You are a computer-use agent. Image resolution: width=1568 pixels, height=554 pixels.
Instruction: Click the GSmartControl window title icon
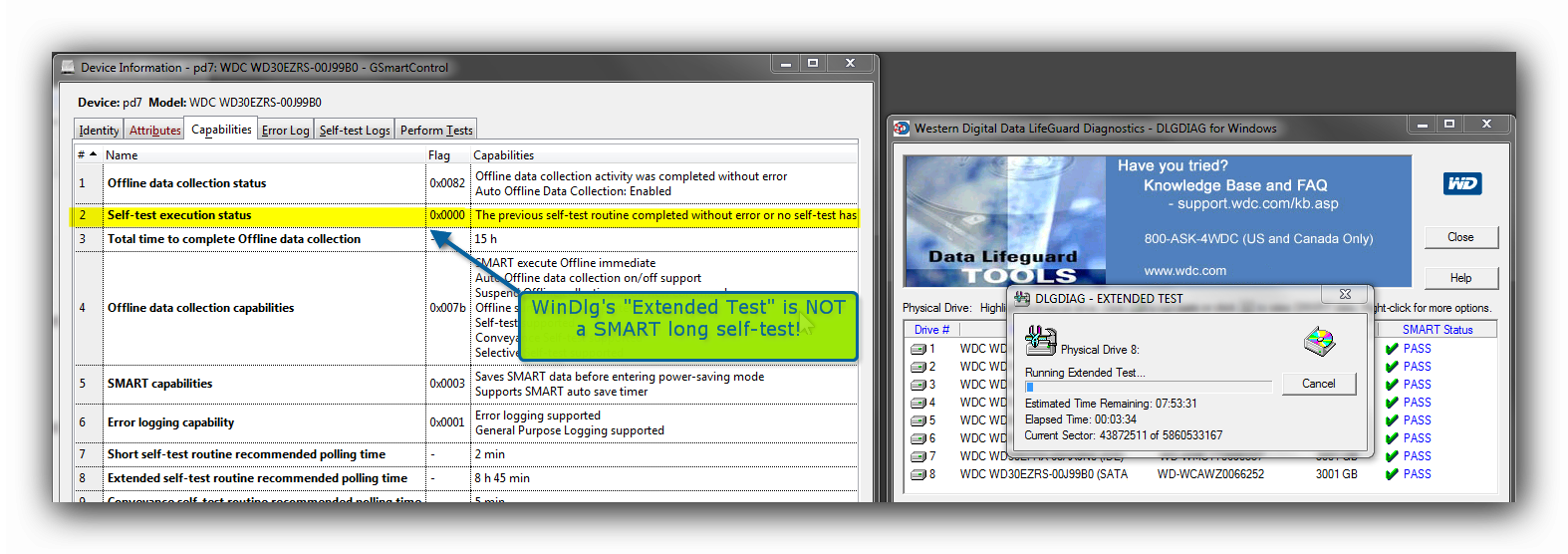tap(68, 68)
